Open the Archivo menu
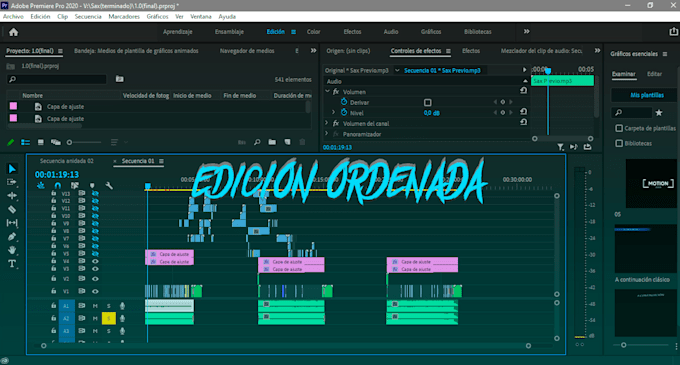Image resolution: width=680 pixels, height=365 pixels. click(13, 16)
